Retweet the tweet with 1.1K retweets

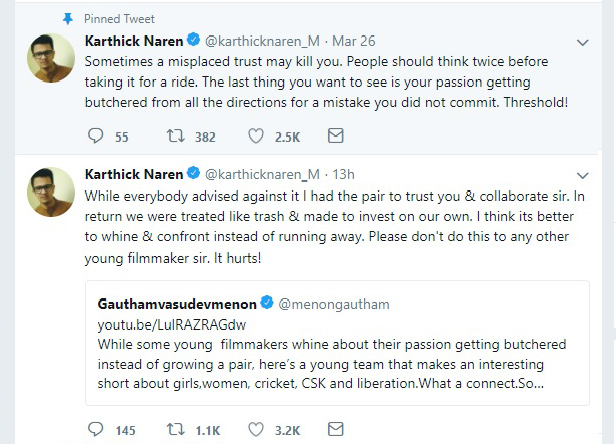tap(175, 429)
